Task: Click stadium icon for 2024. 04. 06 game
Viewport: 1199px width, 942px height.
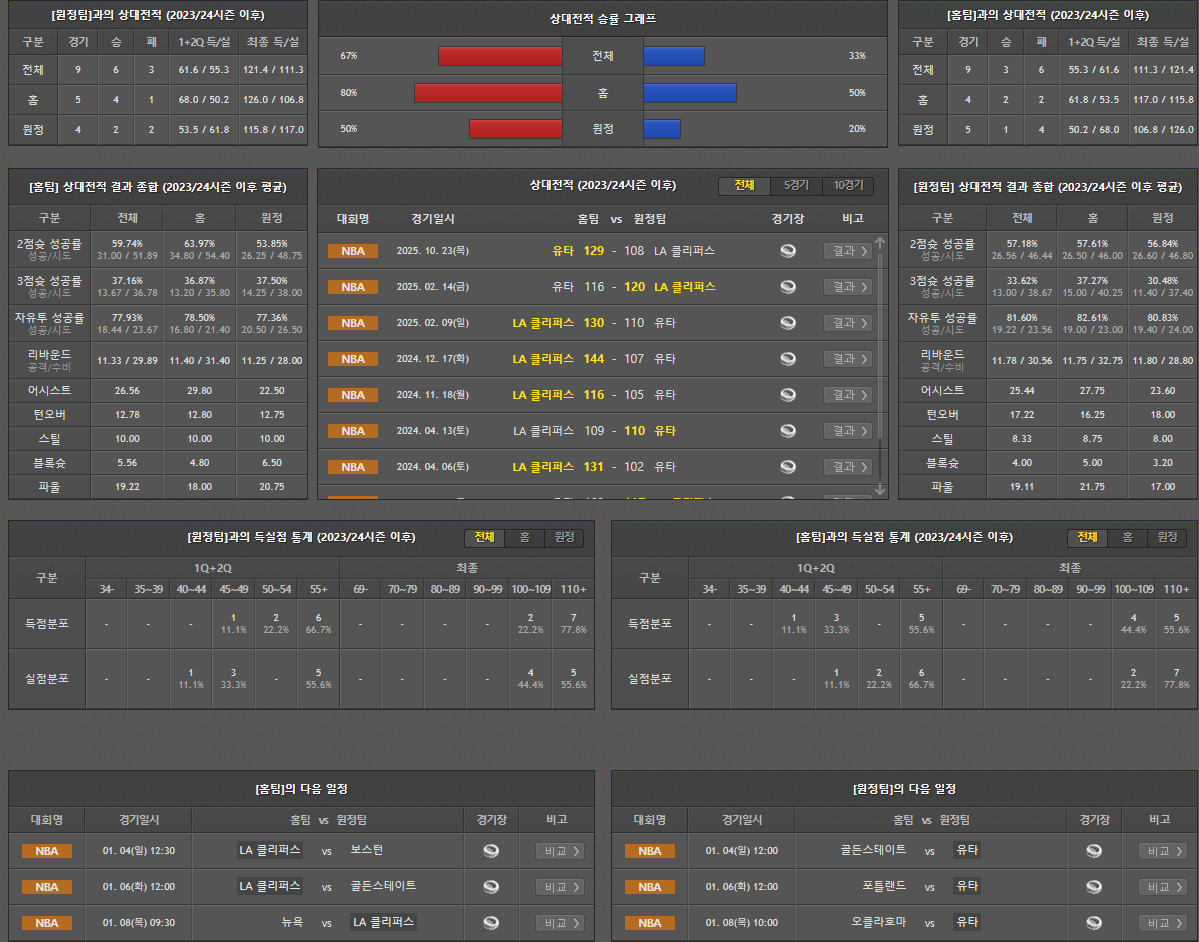Action: (788, 467)
